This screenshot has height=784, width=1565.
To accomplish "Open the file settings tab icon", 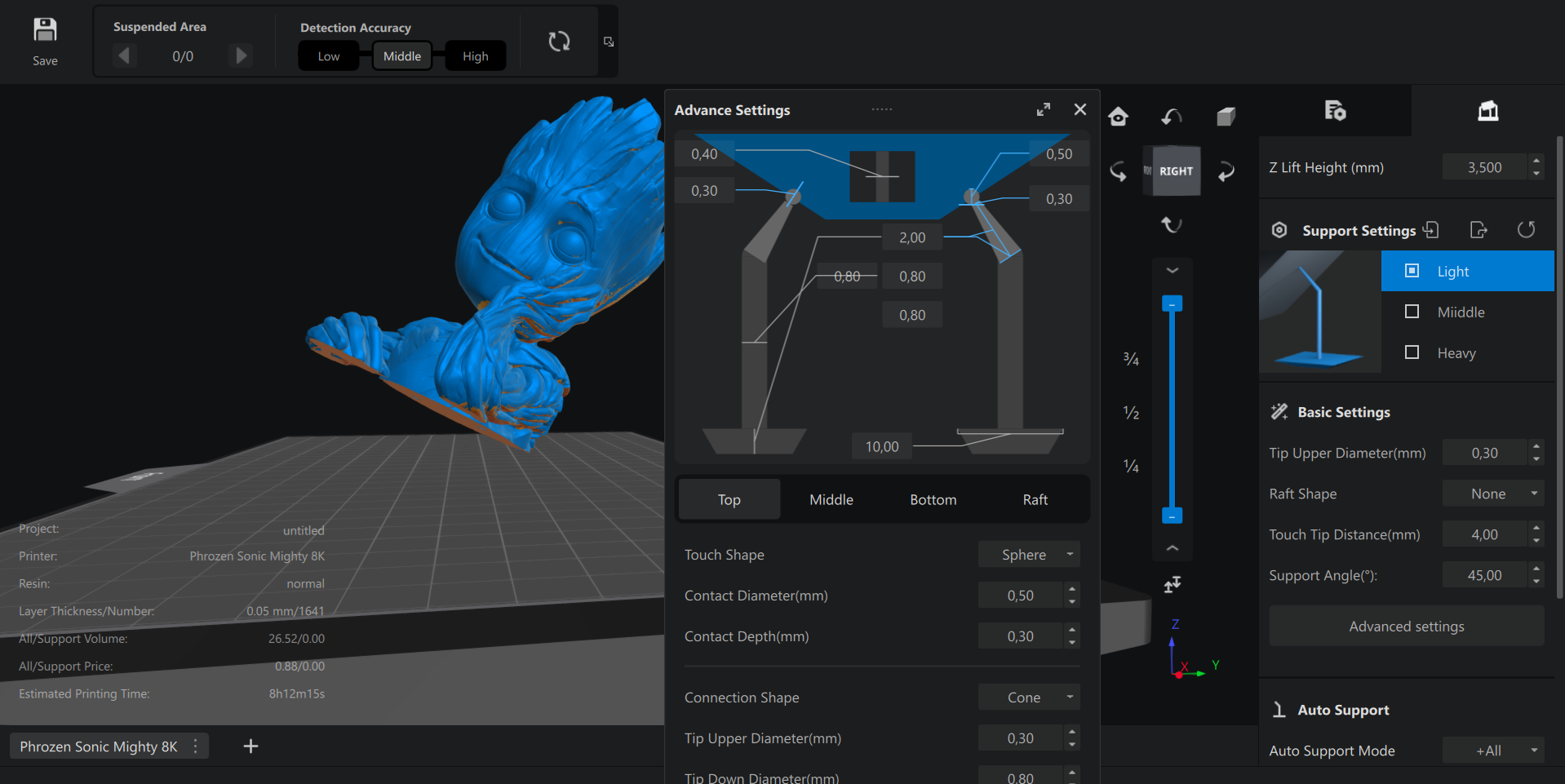I will [1335, 110].
